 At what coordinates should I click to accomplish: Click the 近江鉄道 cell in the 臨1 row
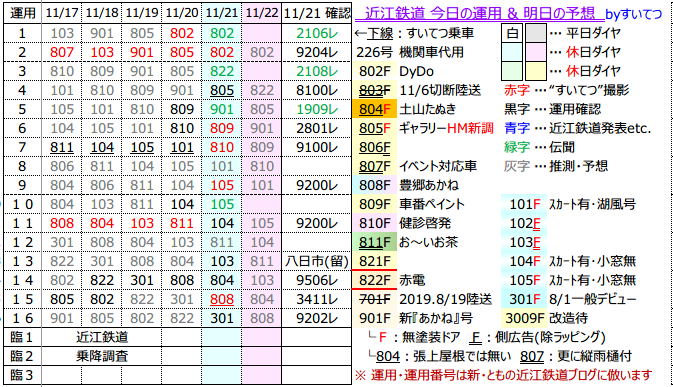tap(102, 337)
